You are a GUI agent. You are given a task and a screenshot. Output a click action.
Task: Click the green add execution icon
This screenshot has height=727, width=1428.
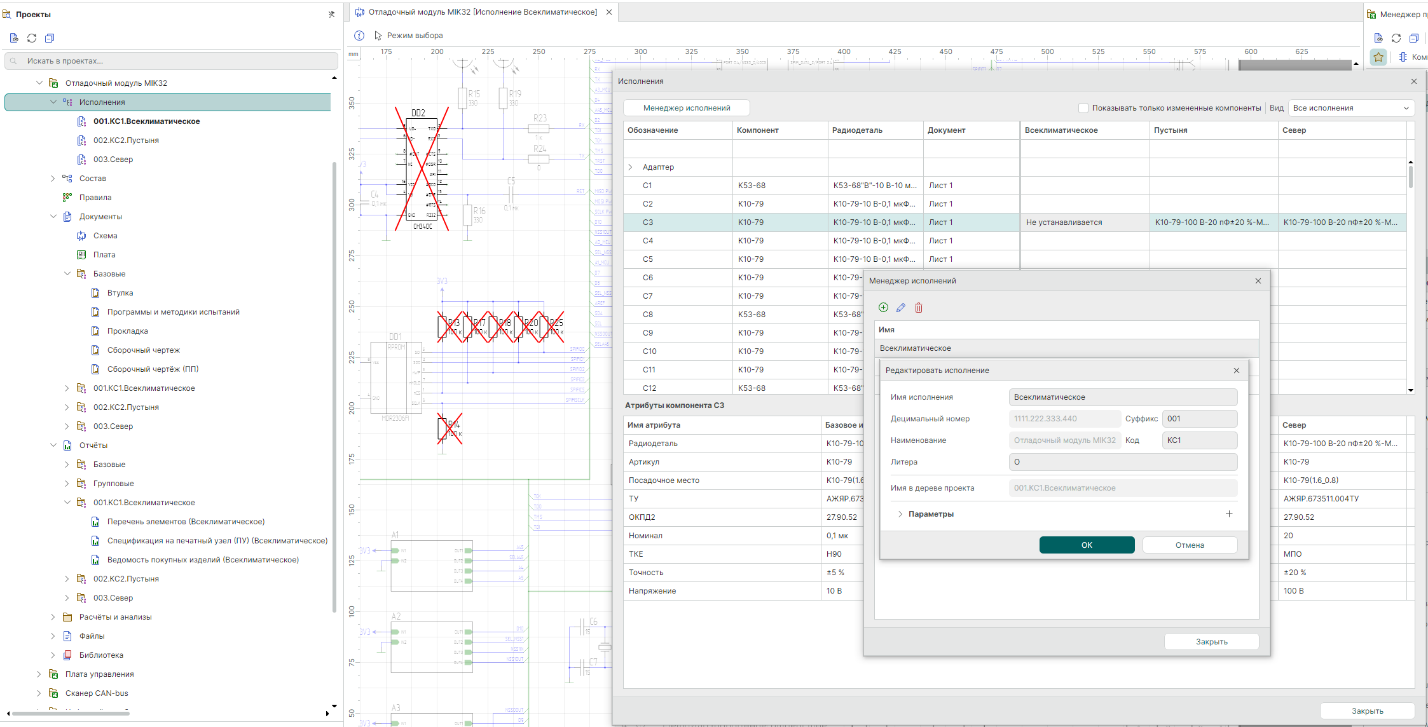point(883,307)
